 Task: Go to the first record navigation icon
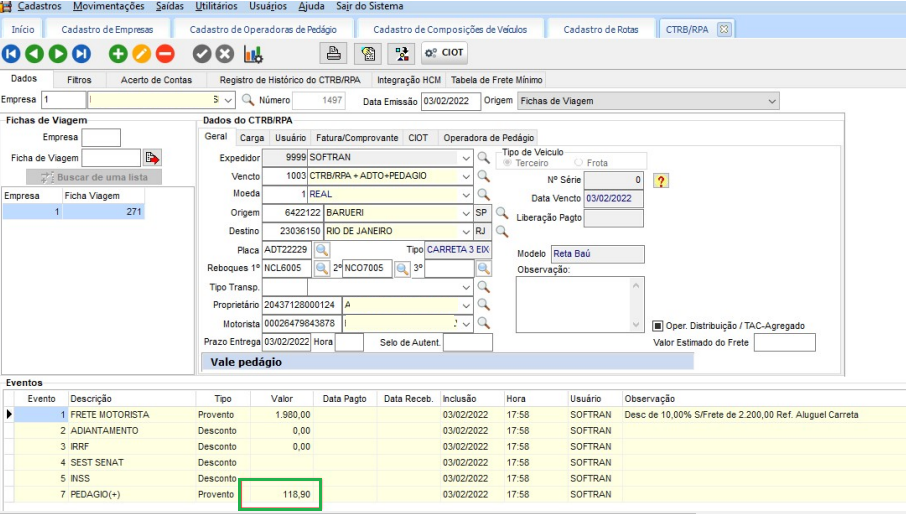11,54
